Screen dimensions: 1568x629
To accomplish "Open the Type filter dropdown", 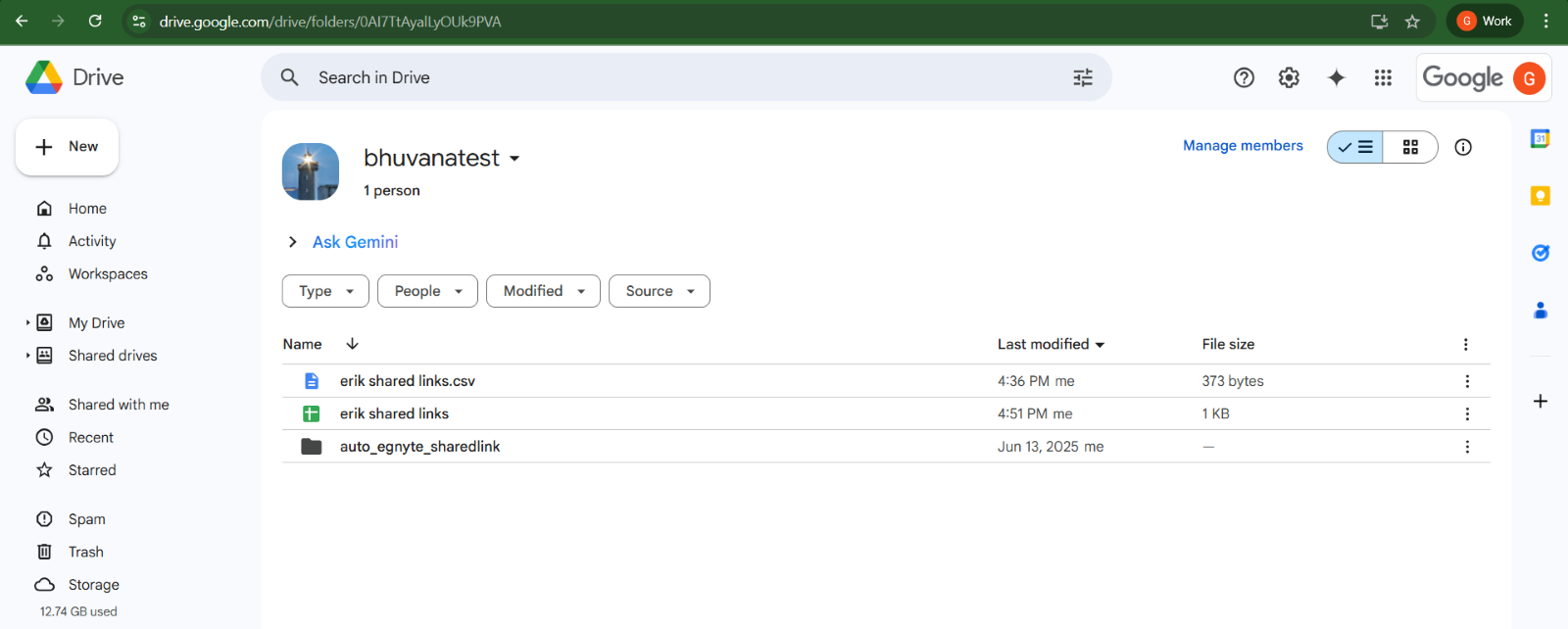I will (x=325, y=291).
